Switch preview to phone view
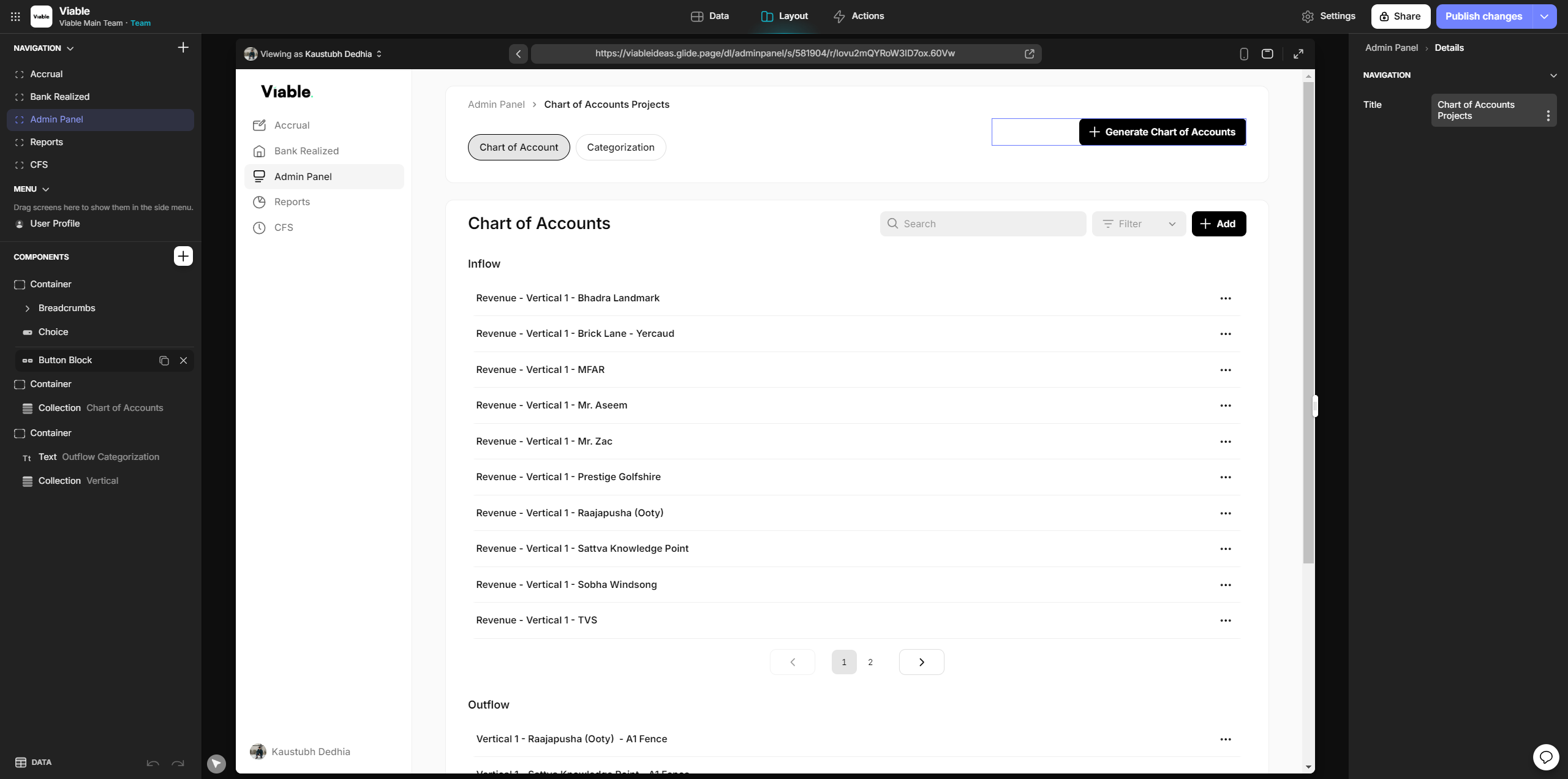Image resolution: width=1568 pixels, height=779 pixels. click(1243, 54)
